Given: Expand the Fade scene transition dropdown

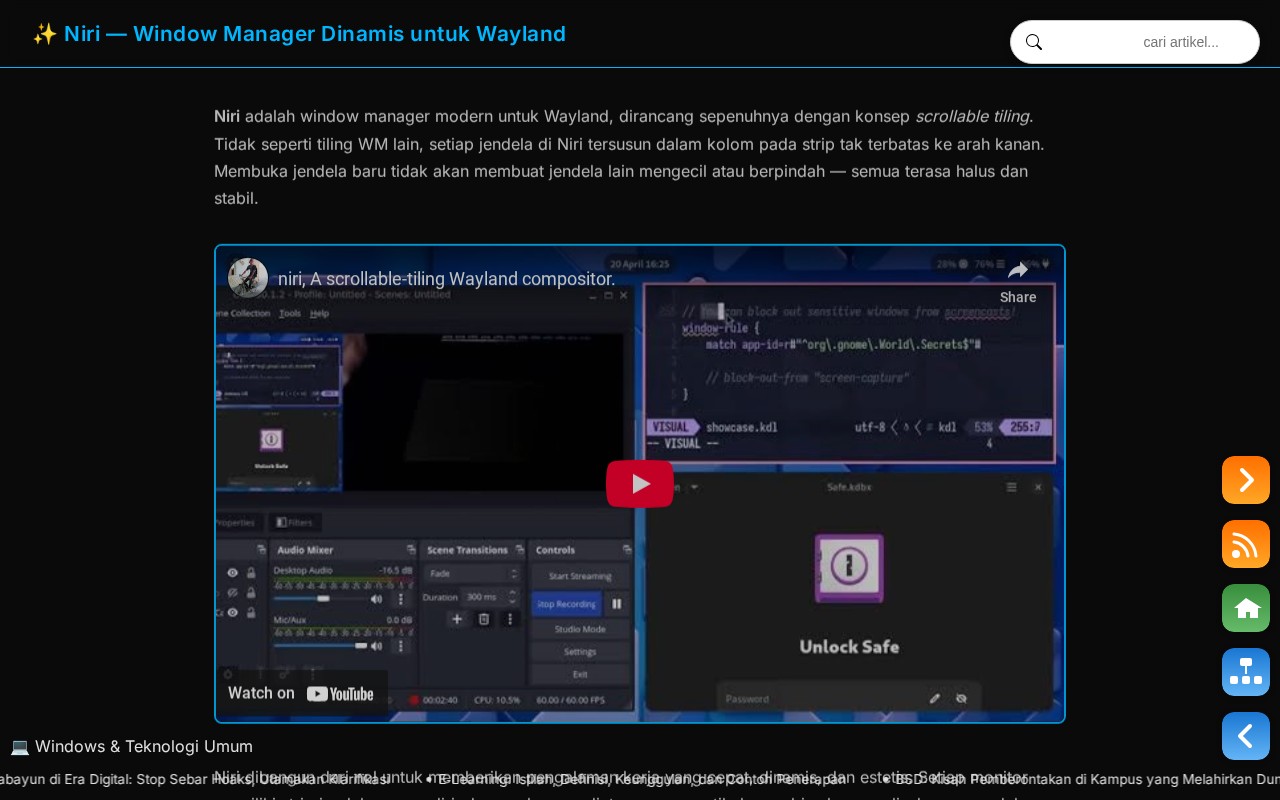Looking at the screenshot, I should click(472, 574).
